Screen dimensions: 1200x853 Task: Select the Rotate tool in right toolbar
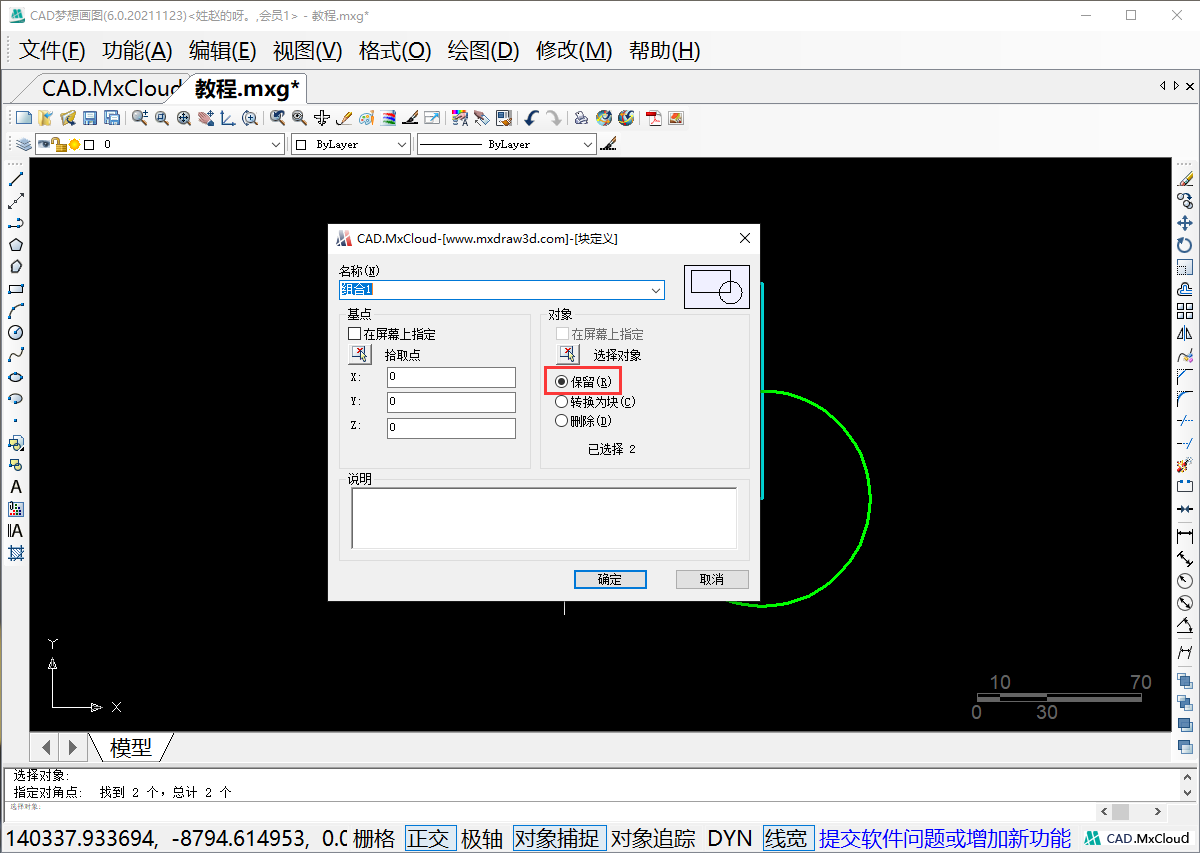1185,245
